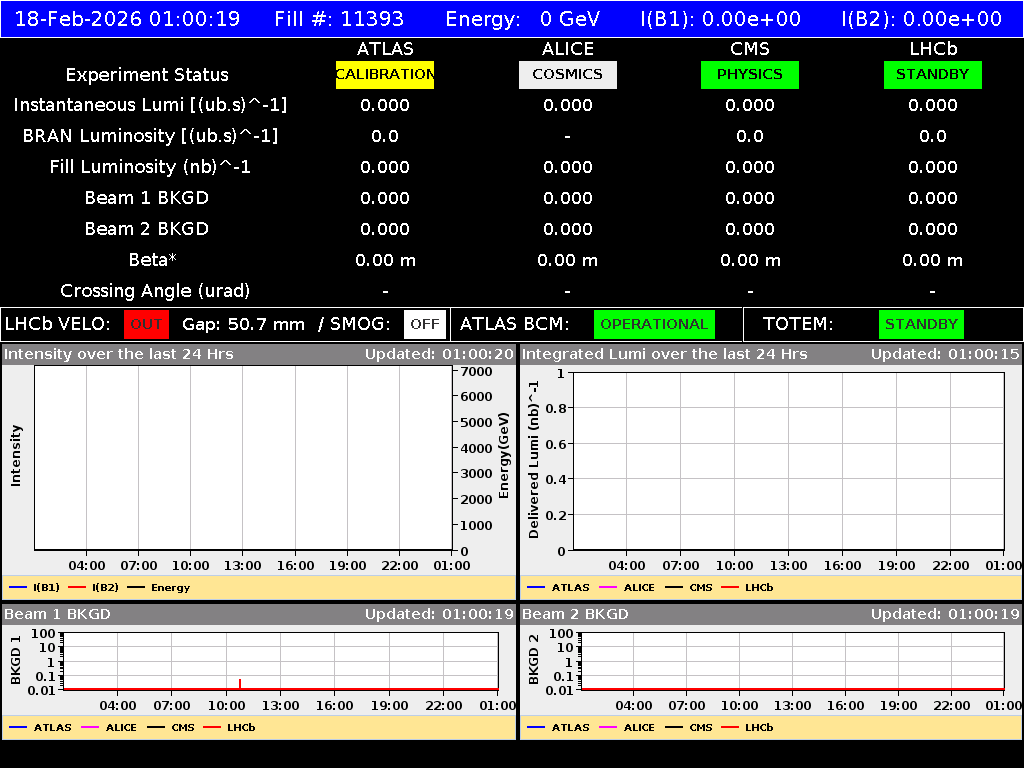Click the ATLAS BCM OPERATIONAL indicator
Screen dimensions: 1024x768
654,324
